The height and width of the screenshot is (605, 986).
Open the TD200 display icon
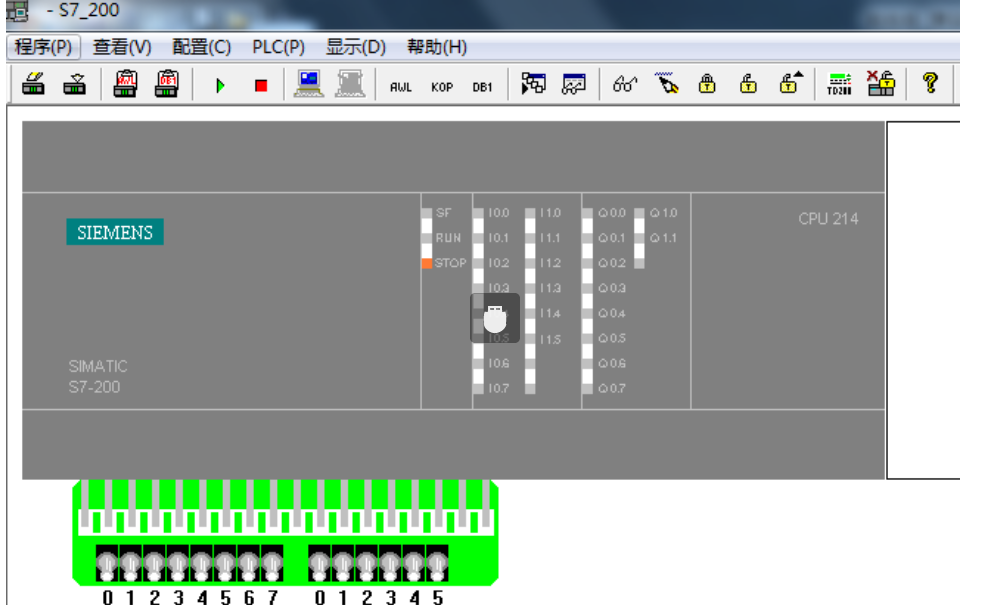[839, 84]
